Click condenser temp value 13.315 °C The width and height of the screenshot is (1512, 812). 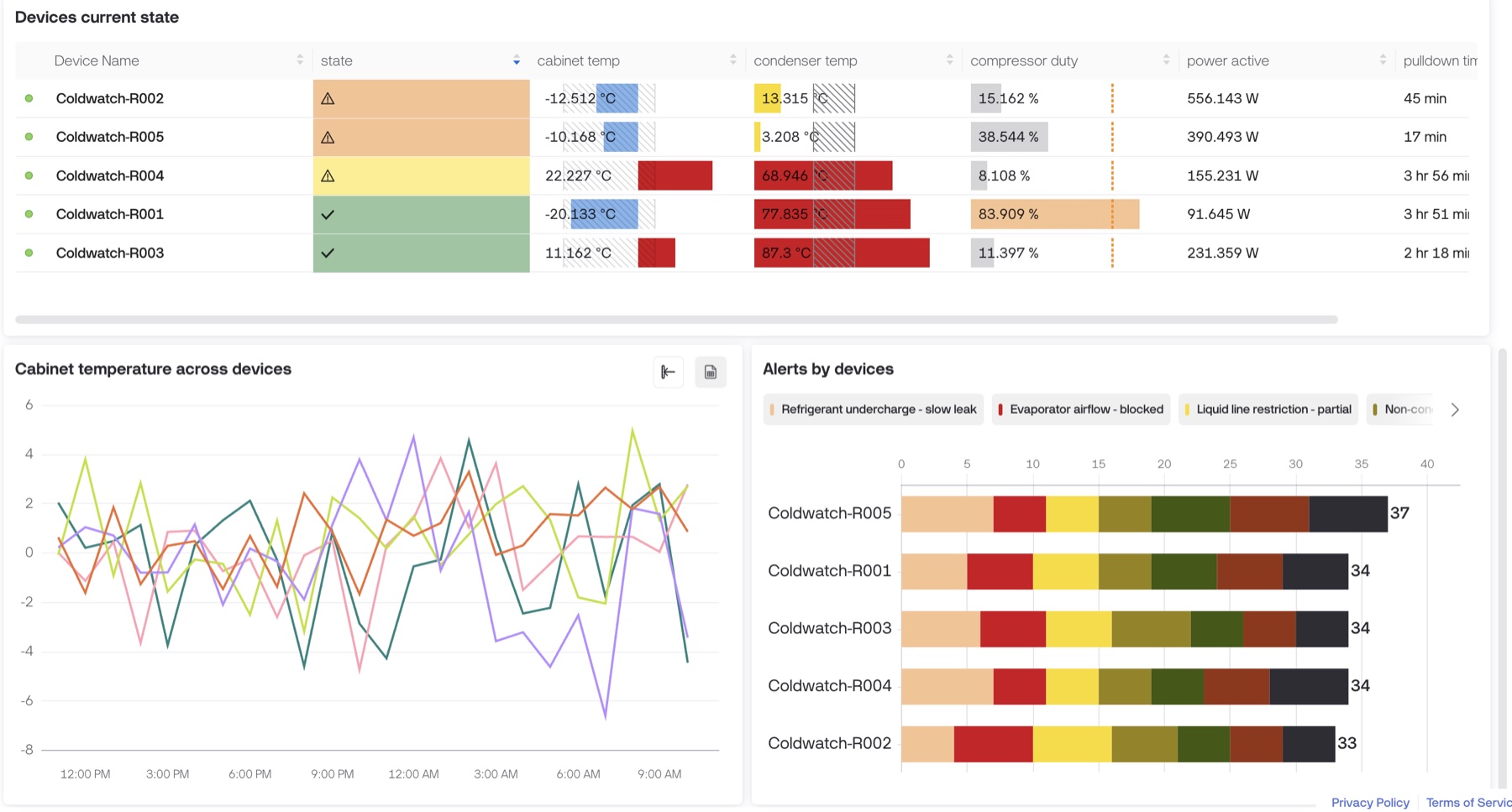pos(794,98)
